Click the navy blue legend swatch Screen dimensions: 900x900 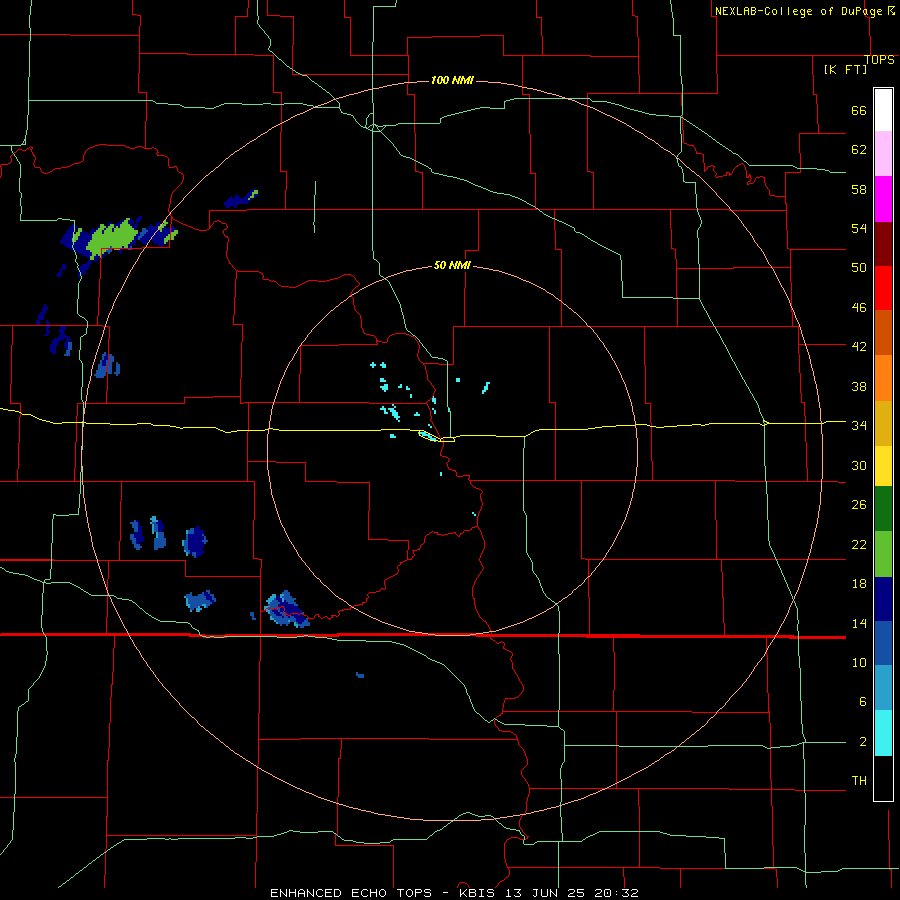point(883,599)
